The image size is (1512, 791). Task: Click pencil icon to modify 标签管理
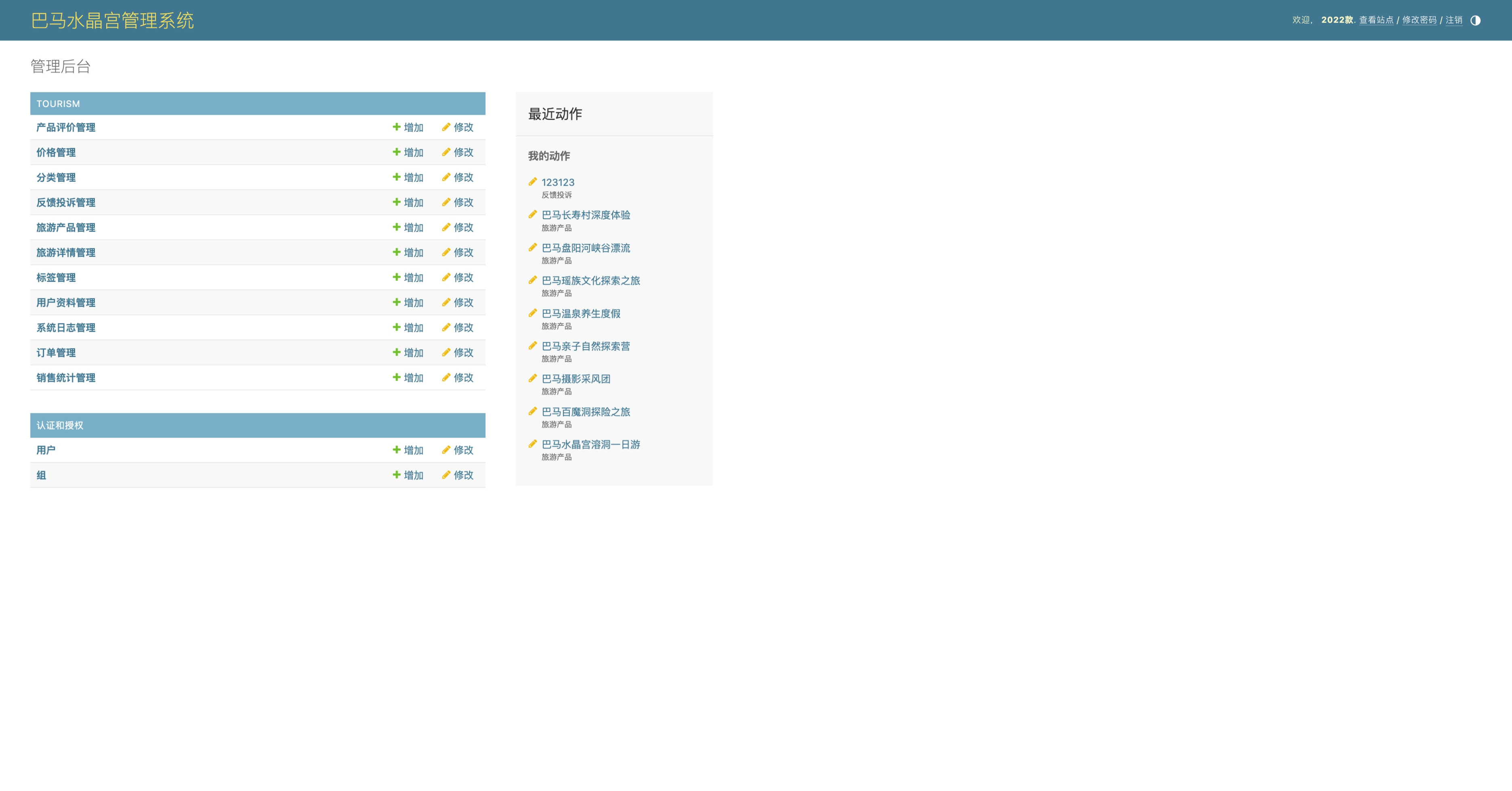point(446,277)
